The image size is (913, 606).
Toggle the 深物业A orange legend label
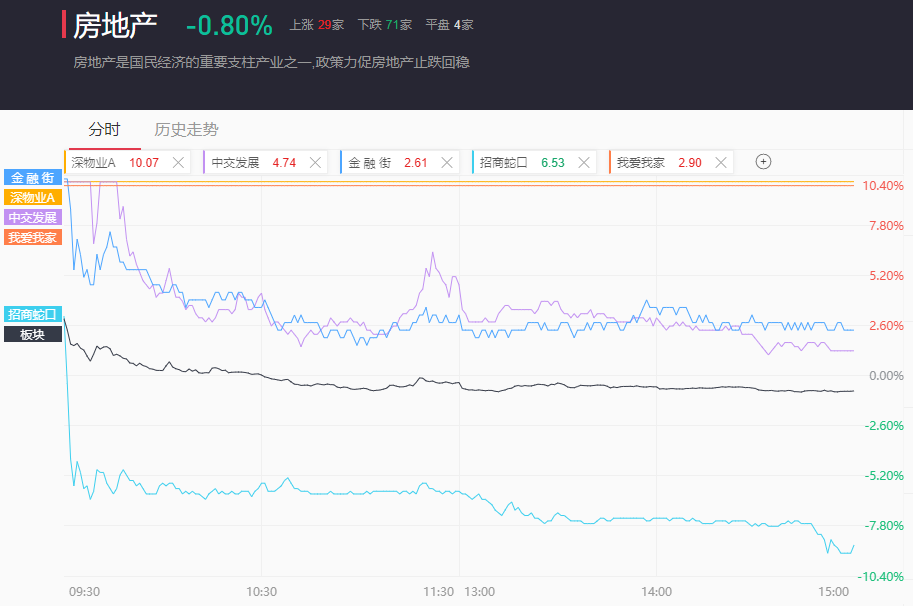[33, 197]
